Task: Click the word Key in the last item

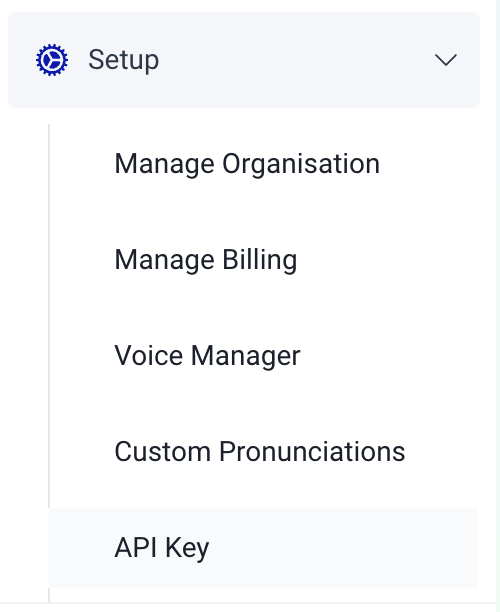Action: pyautogui.click(x=187, y=548)
